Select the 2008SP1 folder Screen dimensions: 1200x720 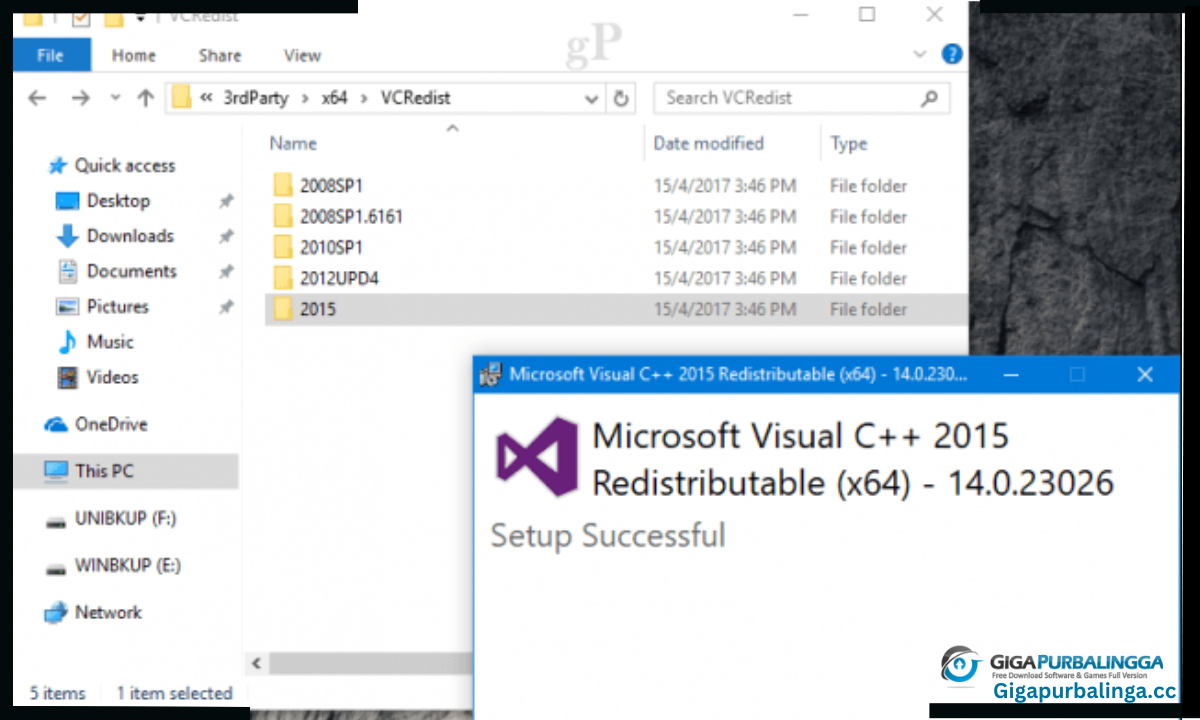coord(331,186)
